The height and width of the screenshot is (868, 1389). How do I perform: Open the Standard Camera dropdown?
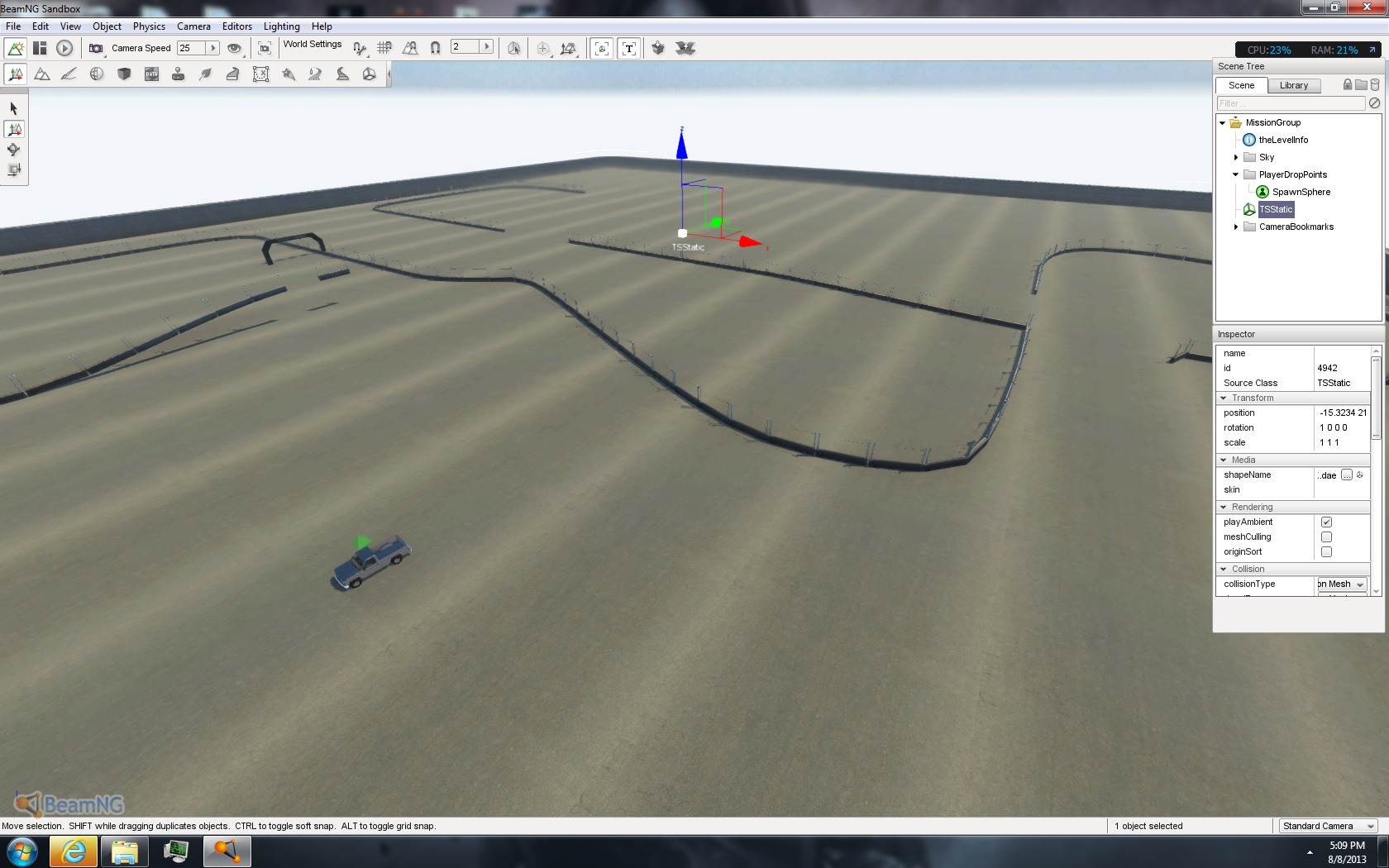[x=1328, y=826]
